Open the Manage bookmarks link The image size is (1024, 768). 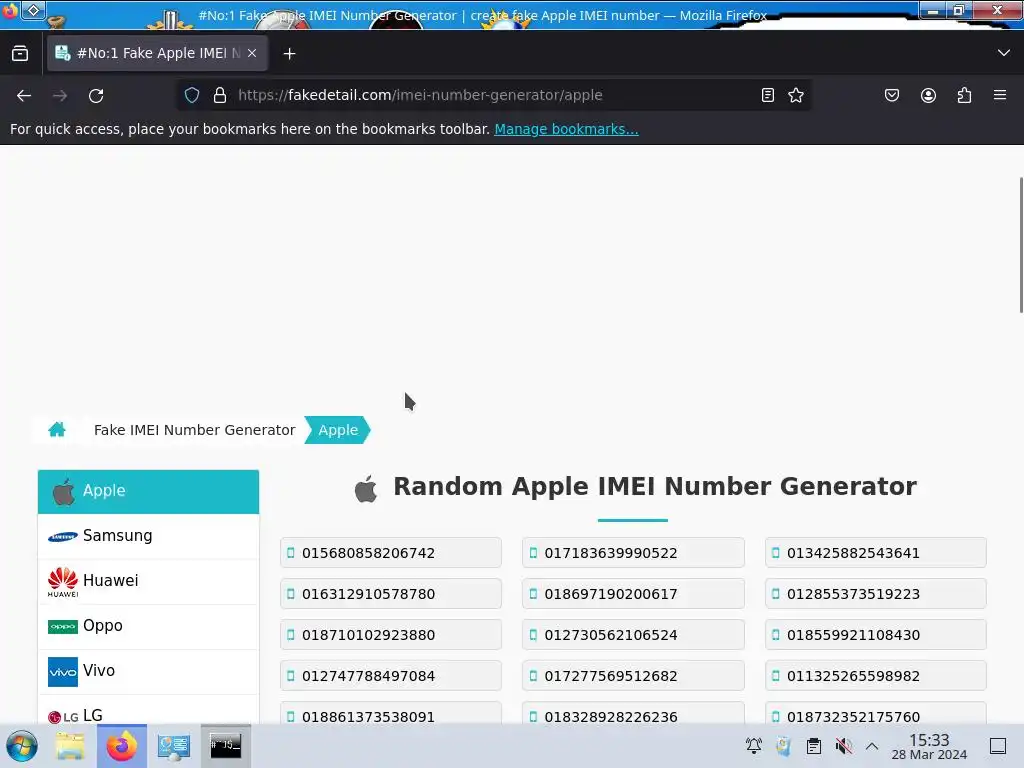(566, 129)
